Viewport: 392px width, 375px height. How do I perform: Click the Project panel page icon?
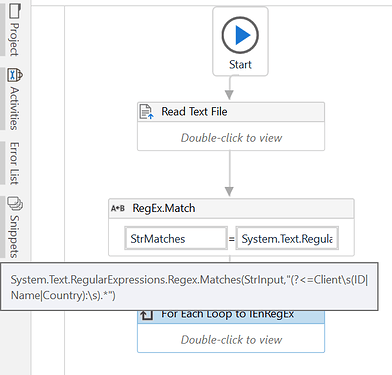click(14, 10)
